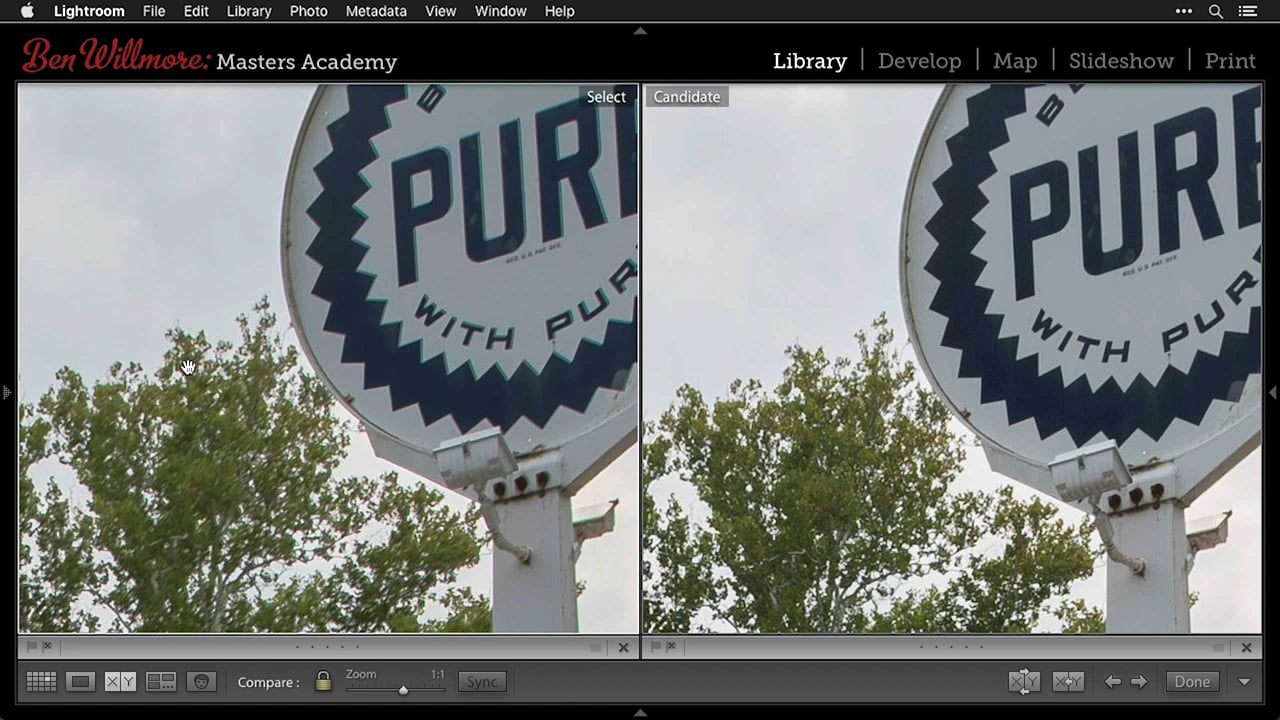Open the Apple menu
Viewport: 1280px width, 720px height.
[27, 11]
